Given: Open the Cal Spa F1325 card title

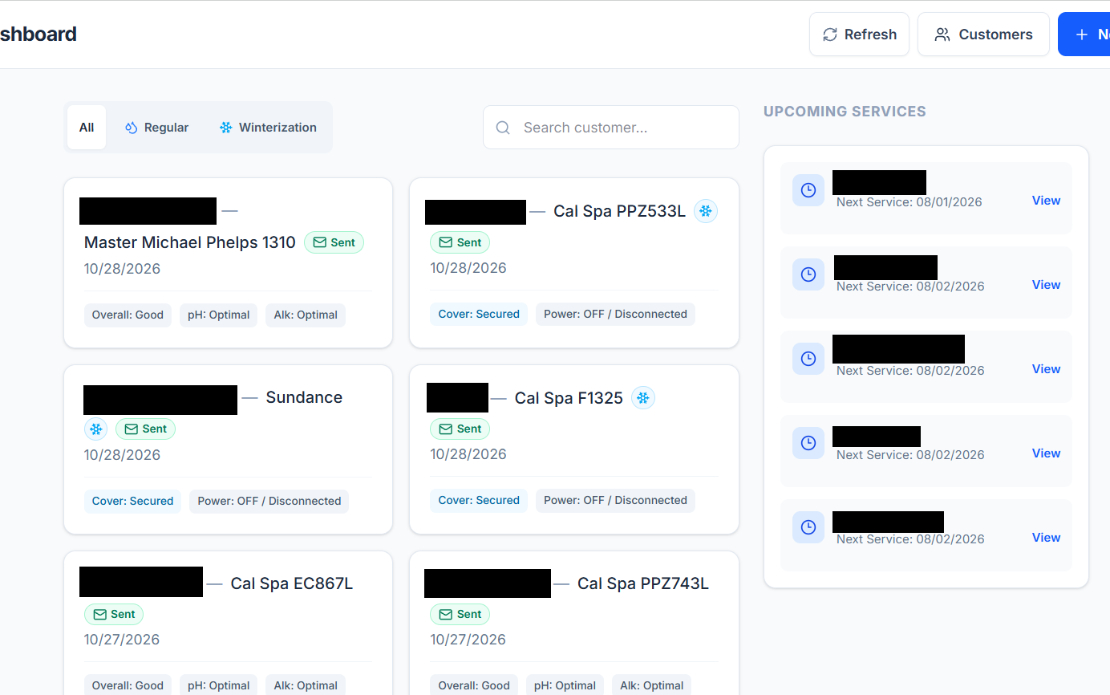Looking at the screenshot, I should (x=568, y=398).
